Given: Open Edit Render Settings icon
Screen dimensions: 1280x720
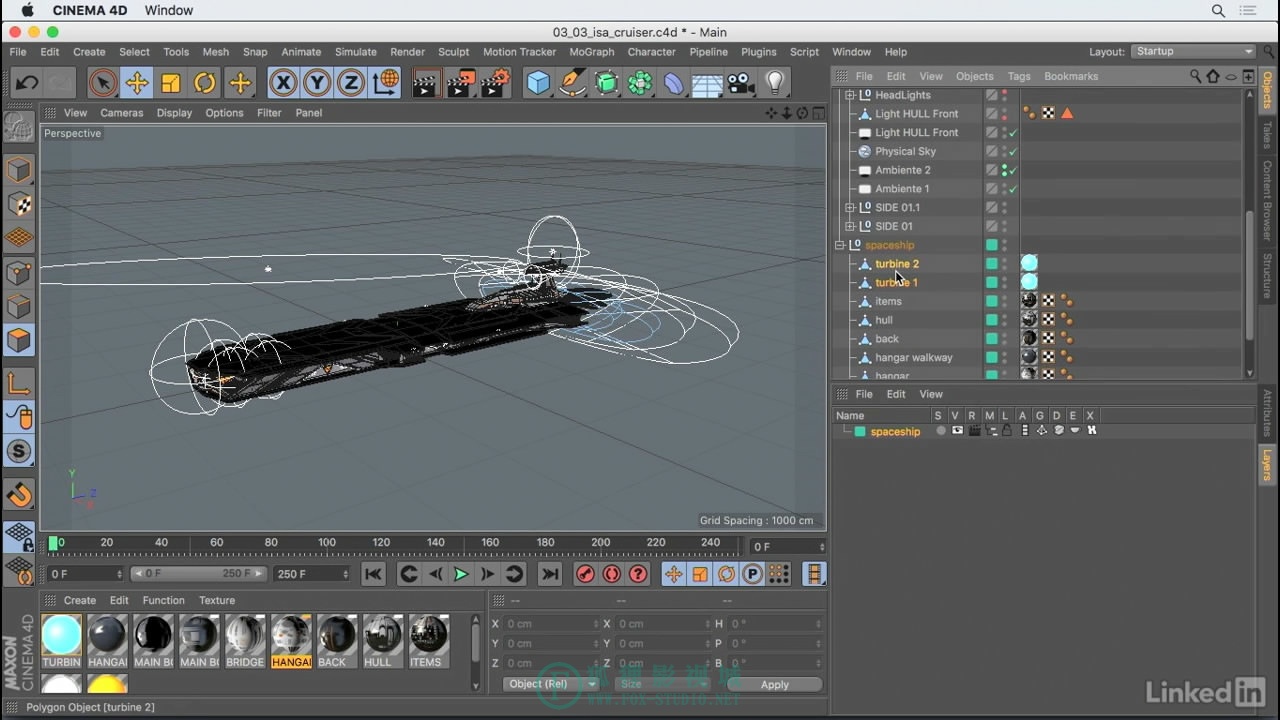Looking at the screenshot, I should (494, 83).
